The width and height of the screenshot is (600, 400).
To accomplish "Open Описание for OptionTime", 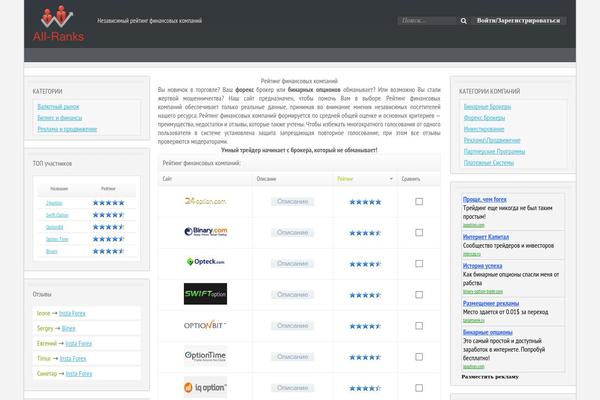I will [x=292, y=357].
